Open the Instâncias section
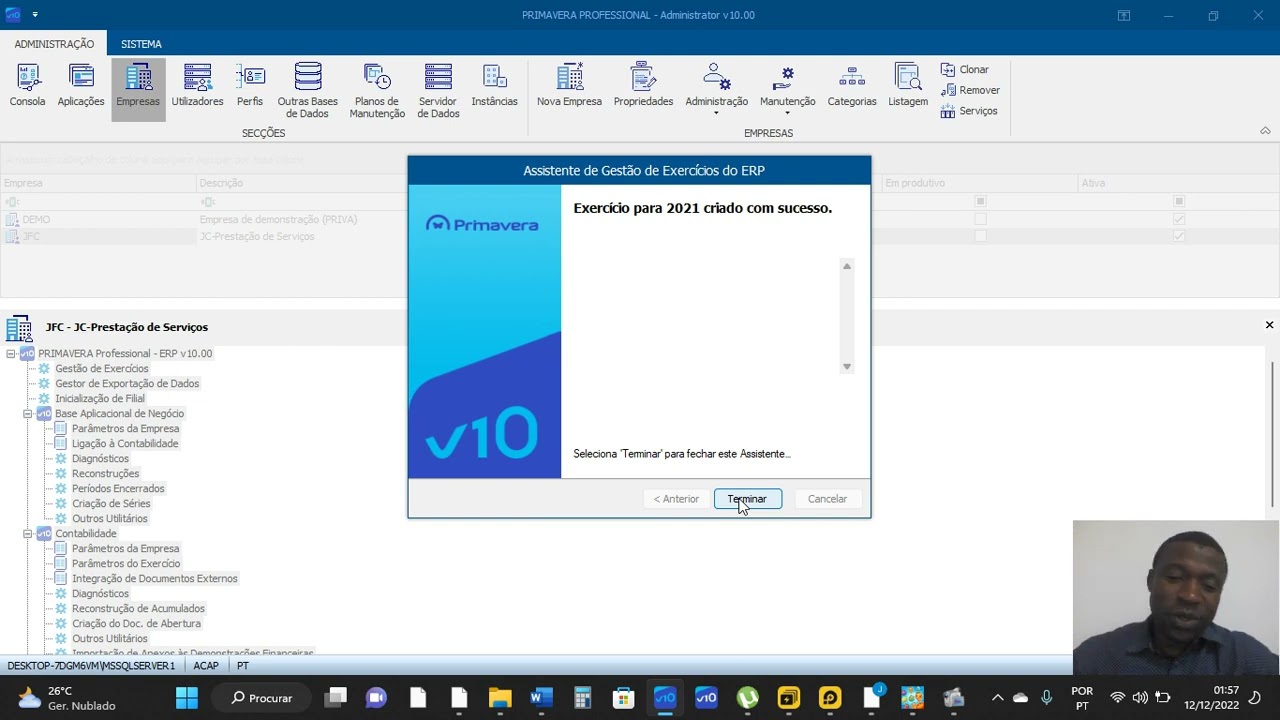1280x720 pixels. click(x=495, y=86)
